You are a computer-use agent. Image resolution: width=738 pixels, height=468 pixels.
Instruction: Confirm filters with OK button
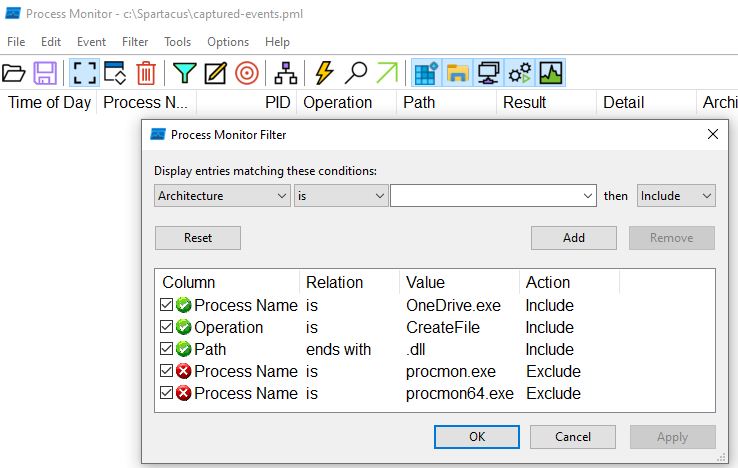477,437
